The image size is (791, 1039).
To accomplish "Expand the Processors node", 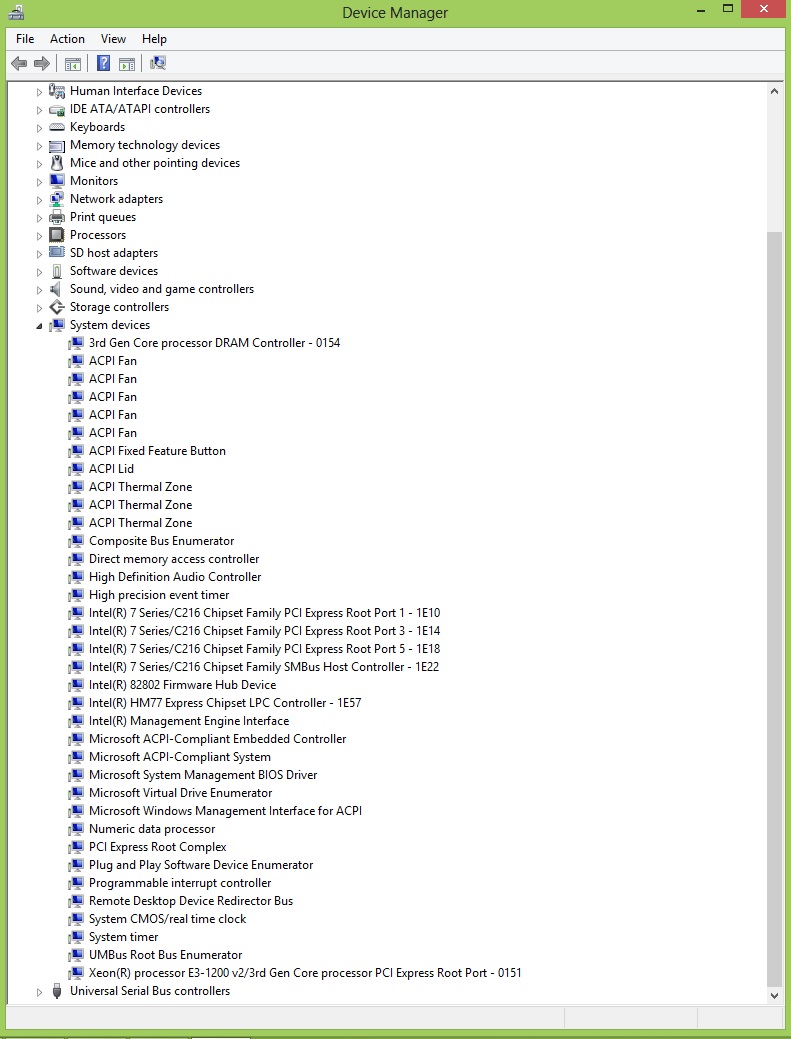I will click(39, 236).
